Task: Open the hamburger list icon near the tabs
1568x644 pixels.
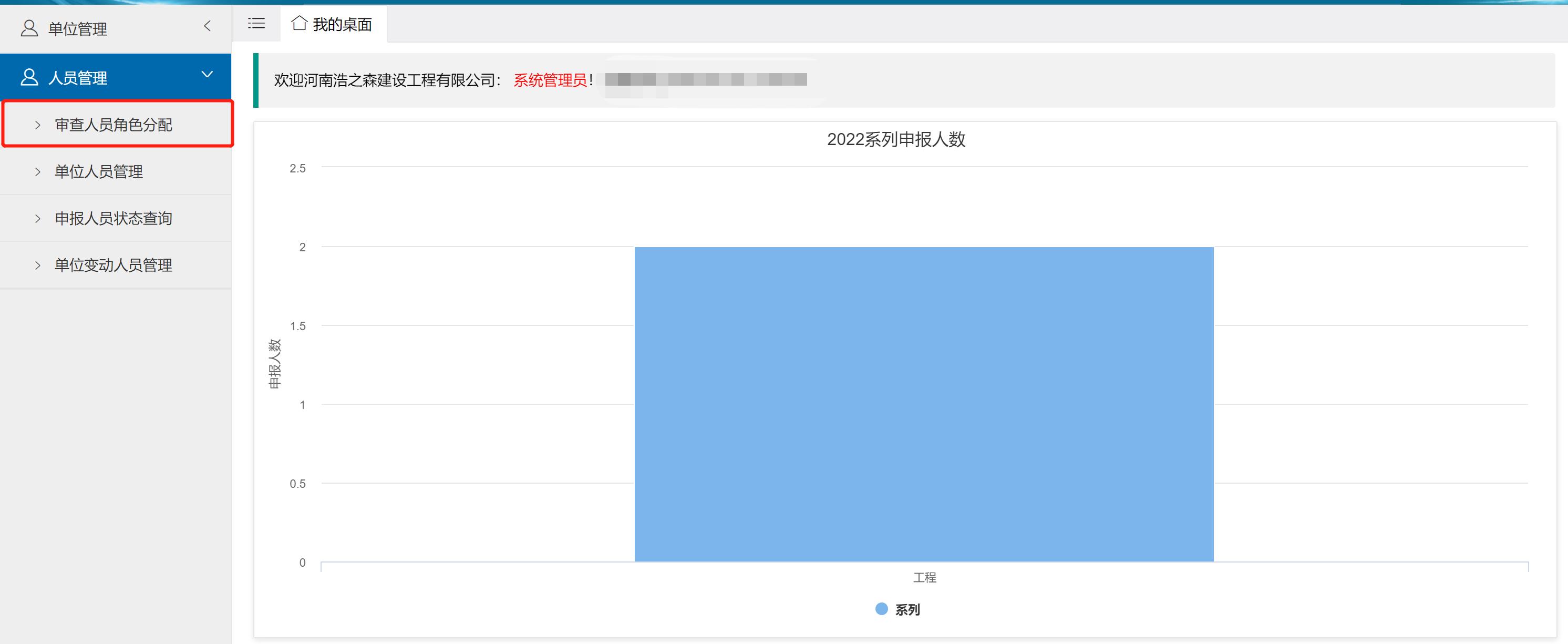Action: (x=256, y=24)
